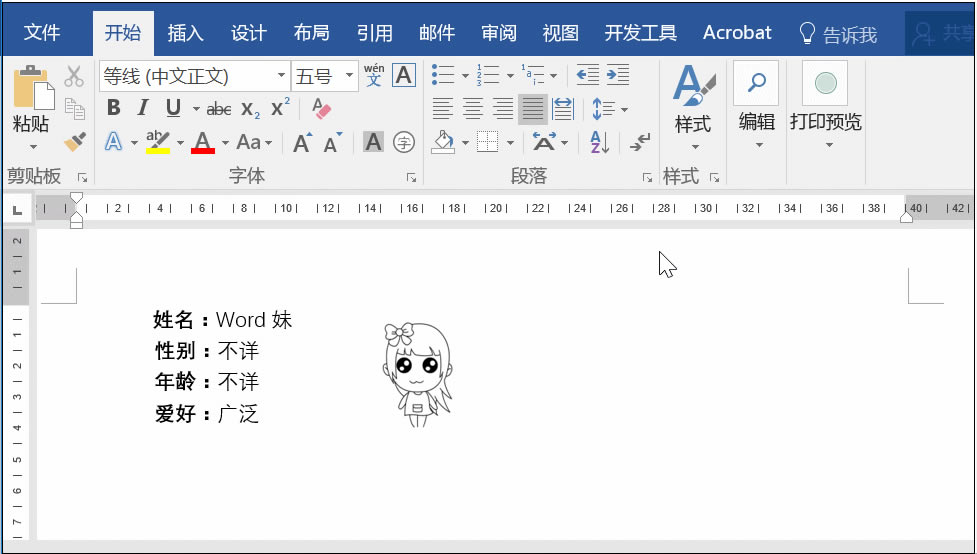
Task: Open the Styles gallery icon
Action: [693, 86]
